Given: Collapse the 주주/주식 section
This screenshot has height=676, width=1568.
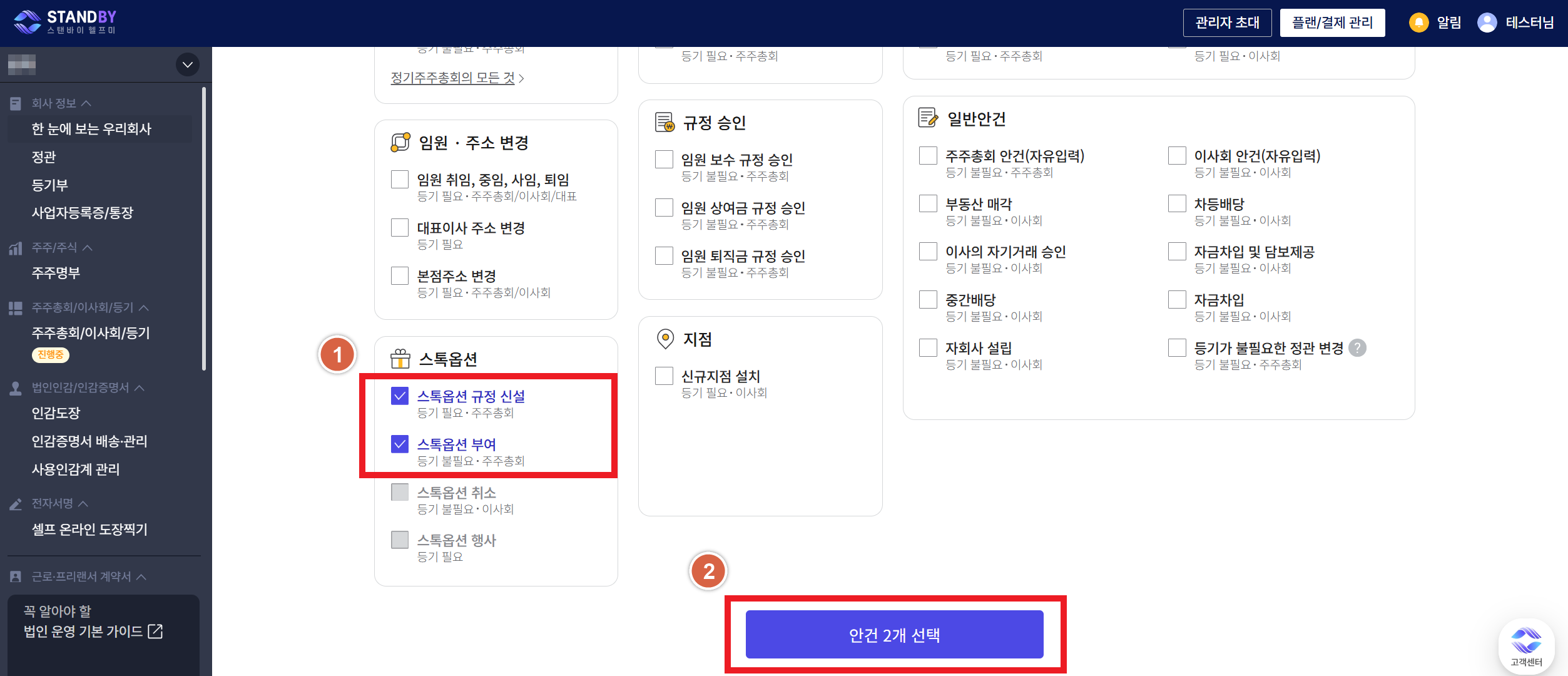Looking at the screenshot, I should pos(88,248).
